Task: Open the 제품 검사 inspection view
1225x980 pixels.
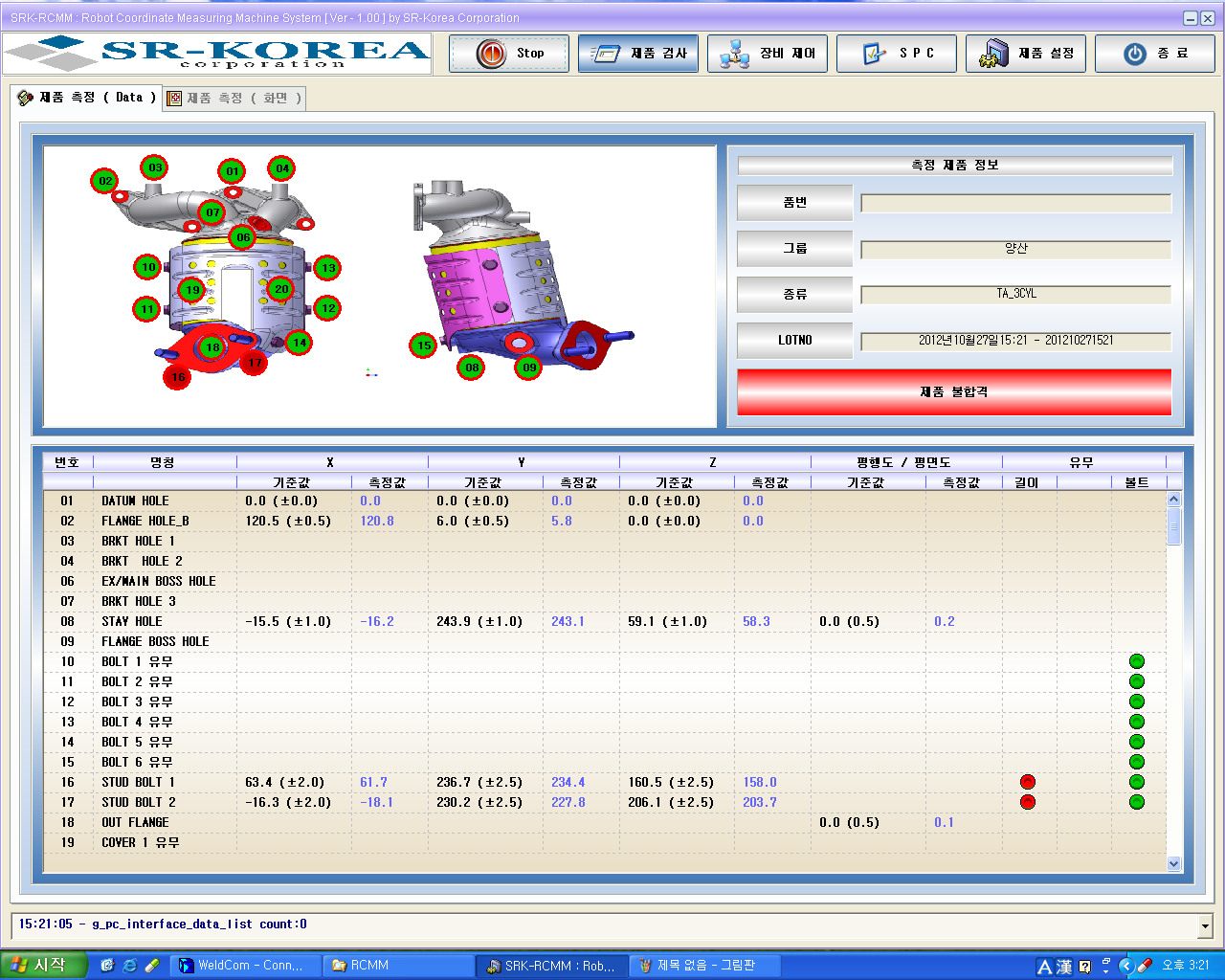Action: pyautogui.click(x=637, y=54)
